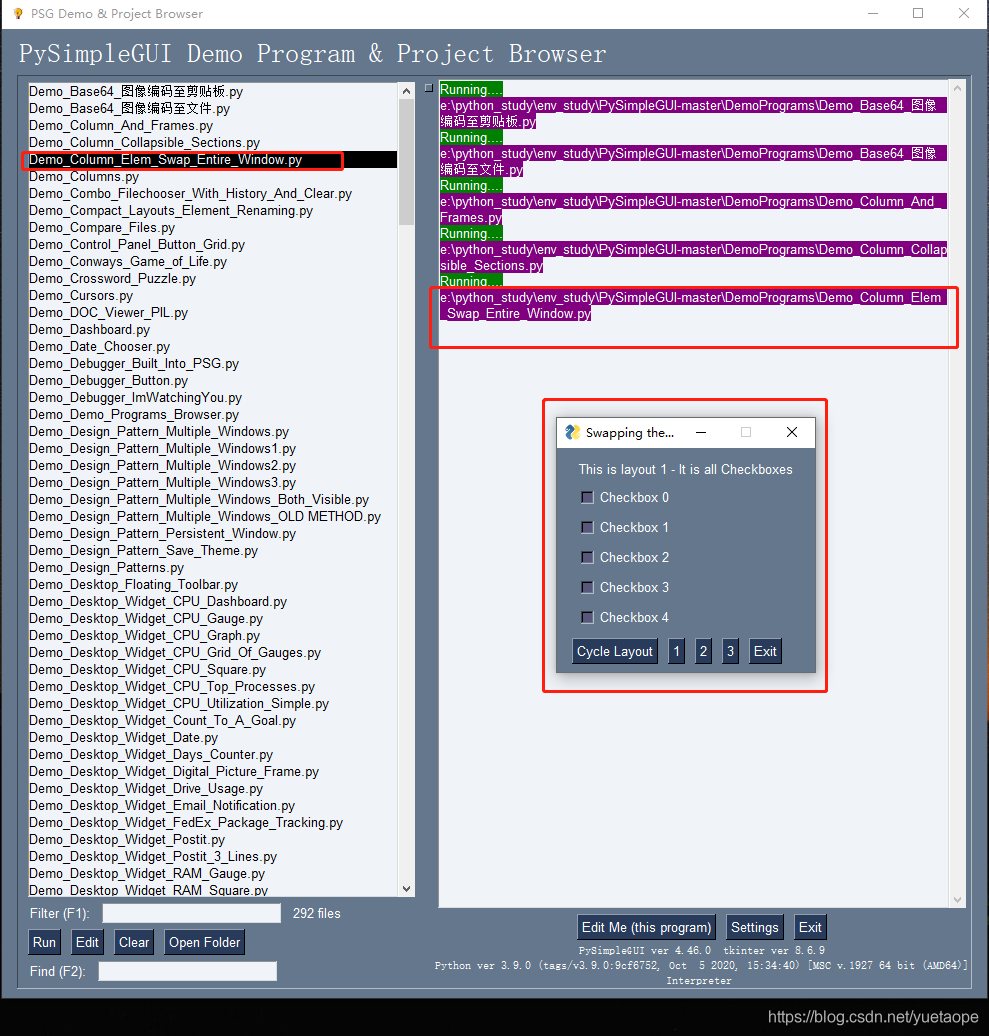This screenshot has width=989, height=1036.
Task: Select Demo_Dashboard.py
Action: (89, 330)
